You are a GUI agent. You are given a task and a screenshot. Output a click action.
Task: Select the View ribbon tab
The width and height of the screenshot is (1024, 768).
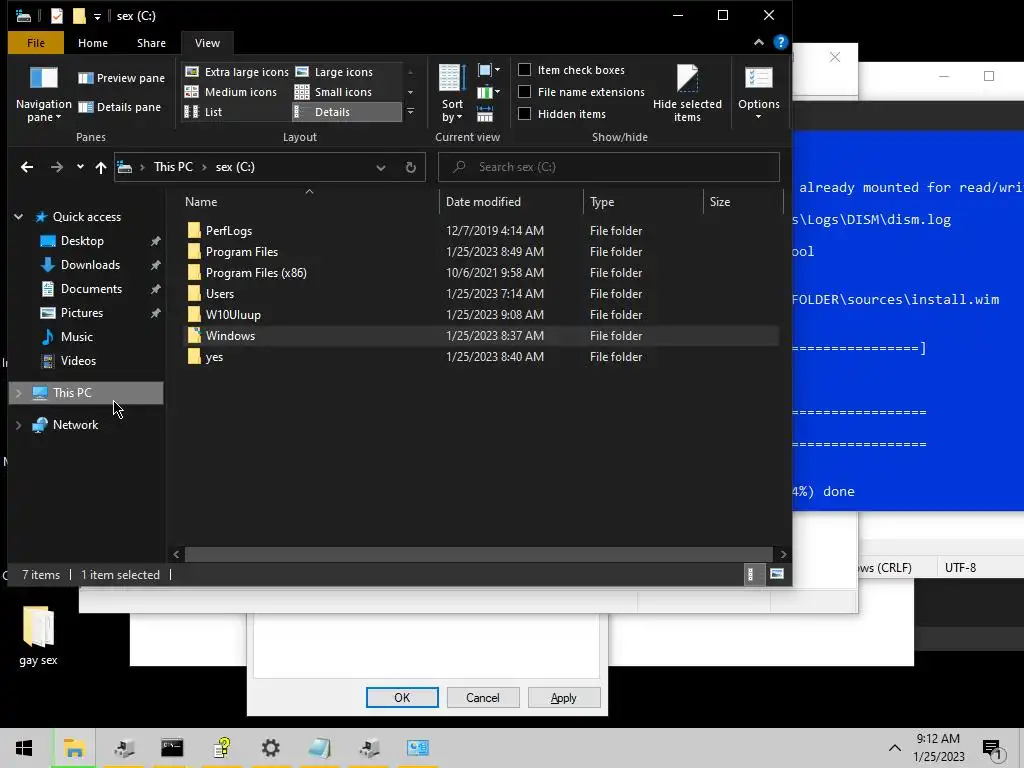[x=207, y=43]
